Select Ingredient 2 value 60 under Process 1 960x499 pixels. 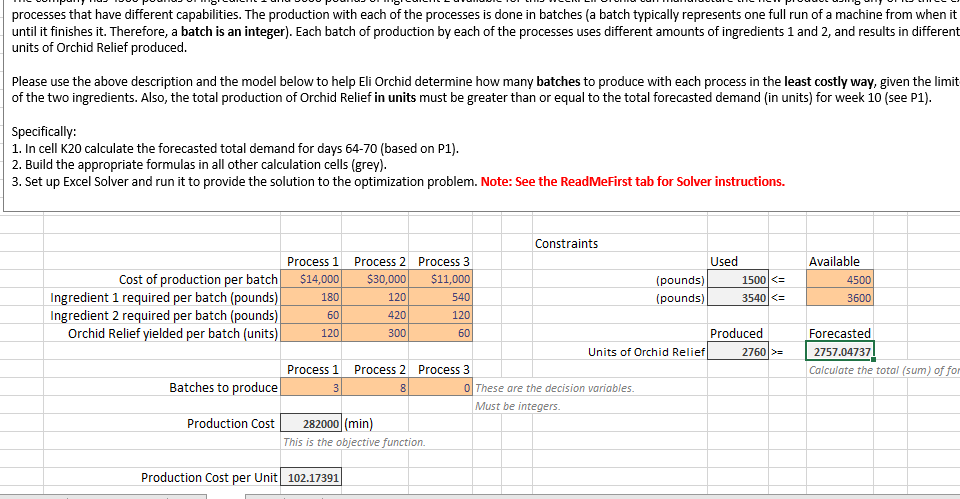pos(311,315)
